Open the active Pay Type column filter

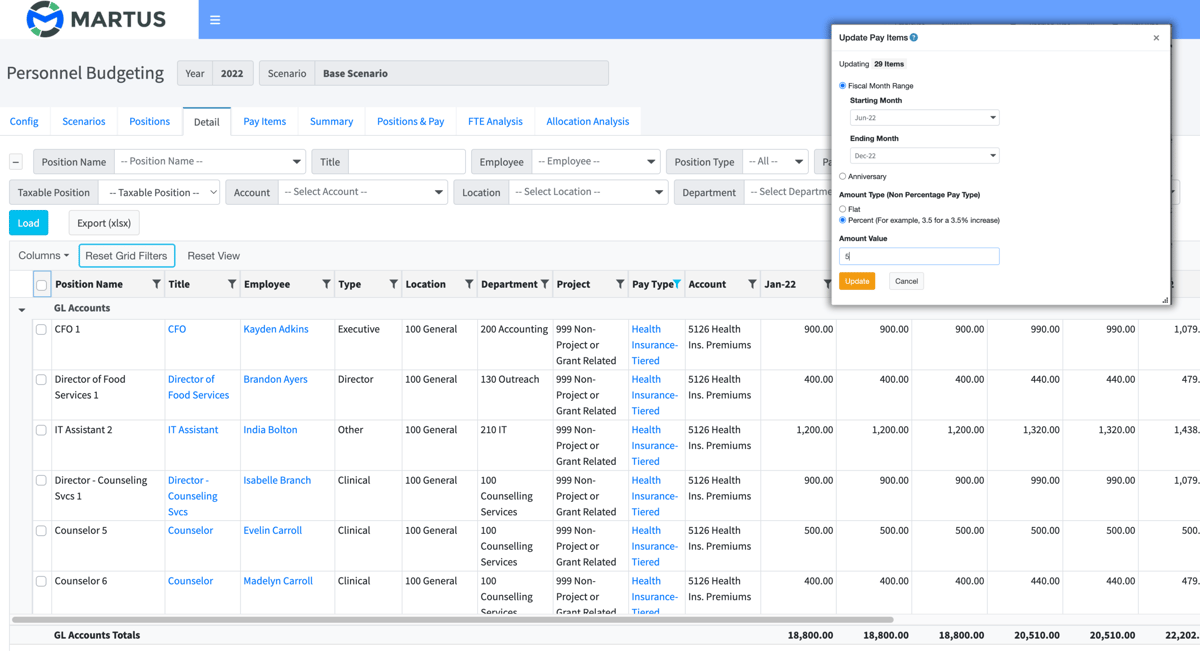pos(676,284)
